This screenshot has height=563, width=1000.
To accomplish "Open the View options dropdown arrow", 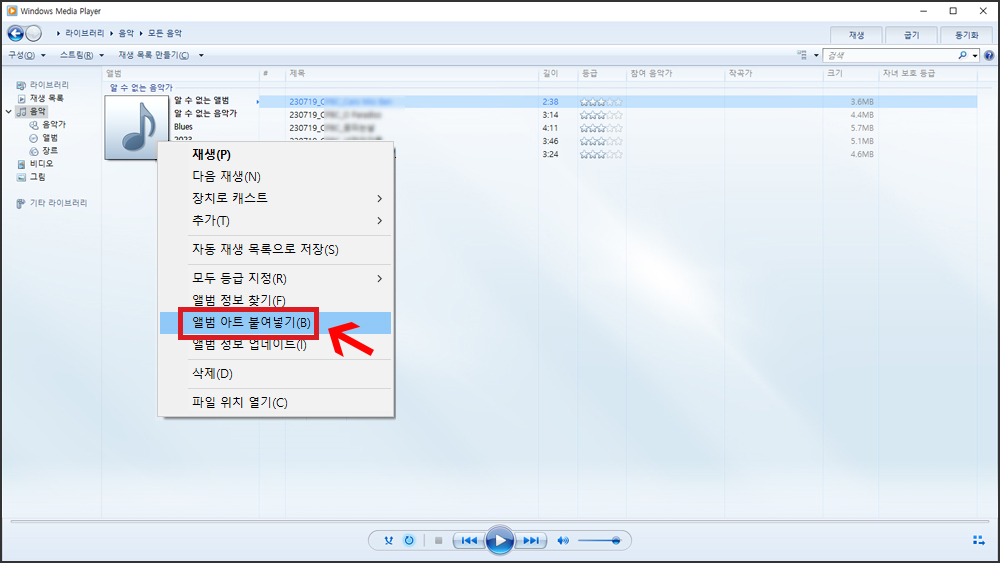I will pyautogui.click(x=816, y=55).
